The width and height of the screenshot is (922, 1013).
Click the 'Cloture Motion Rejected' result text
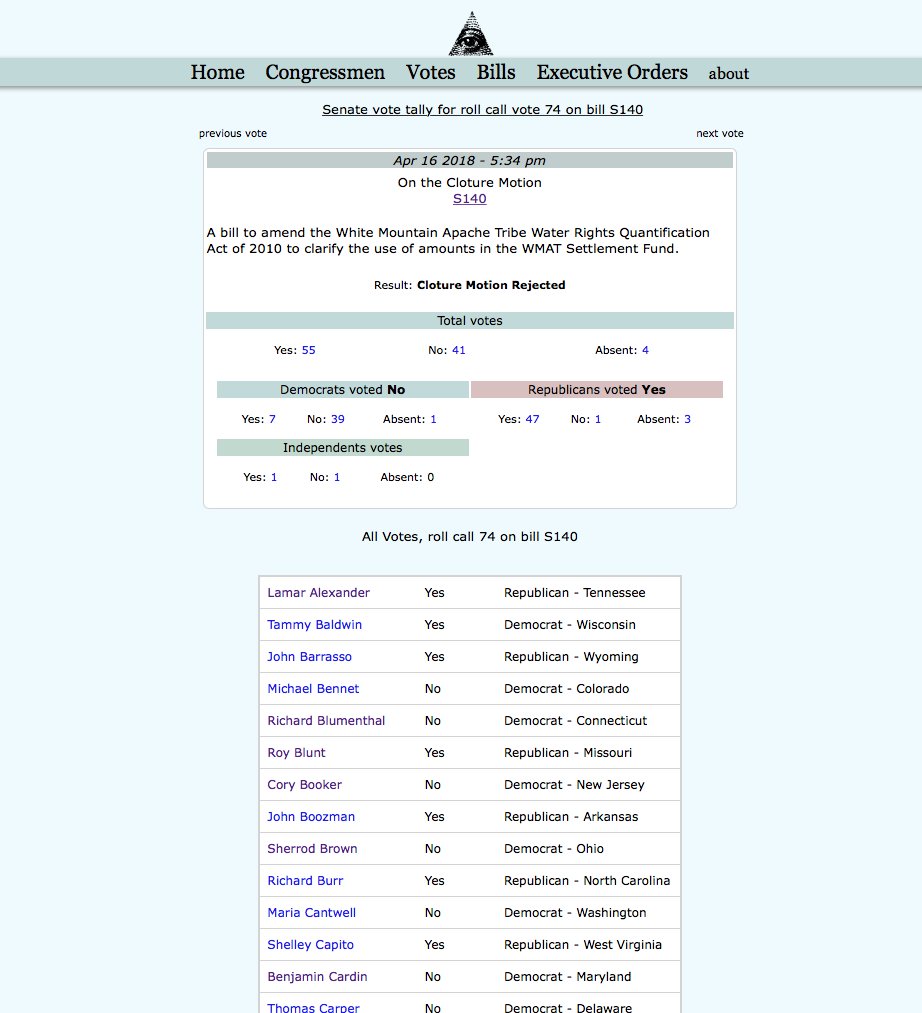click(x=491, y=285)
